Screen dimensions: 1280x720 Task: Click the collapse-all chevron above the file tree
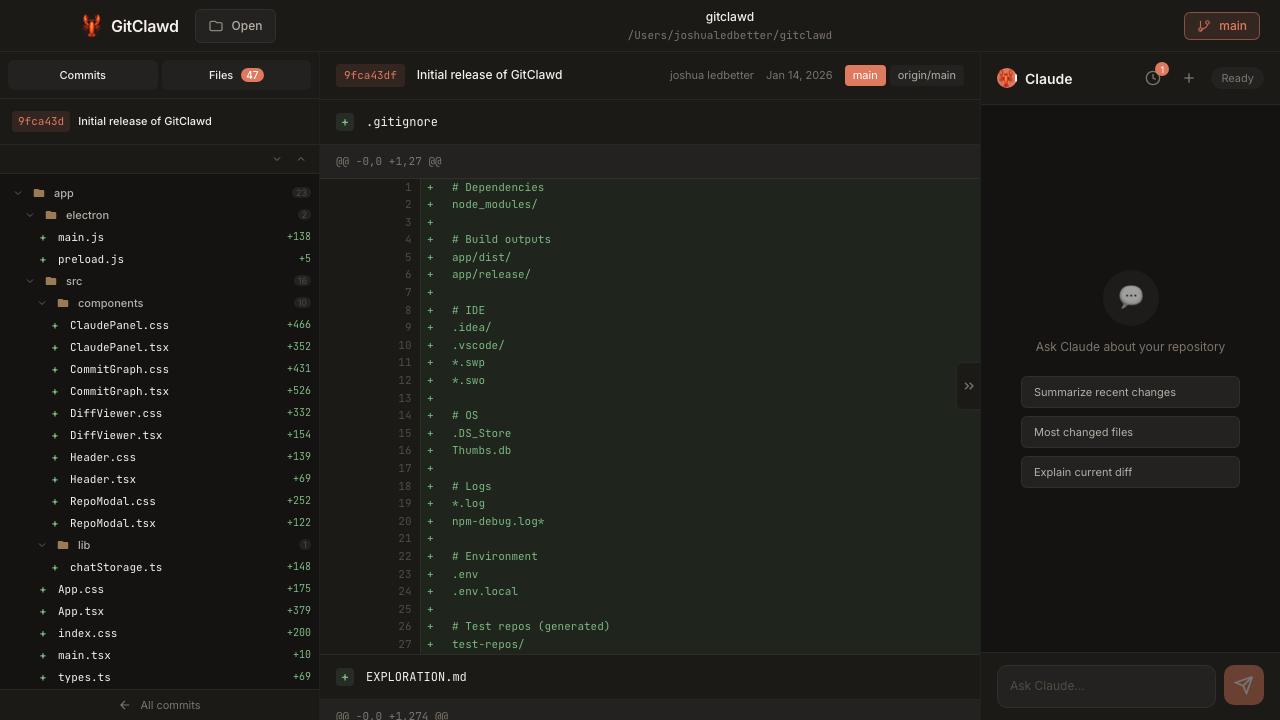(x=300, y=158)
